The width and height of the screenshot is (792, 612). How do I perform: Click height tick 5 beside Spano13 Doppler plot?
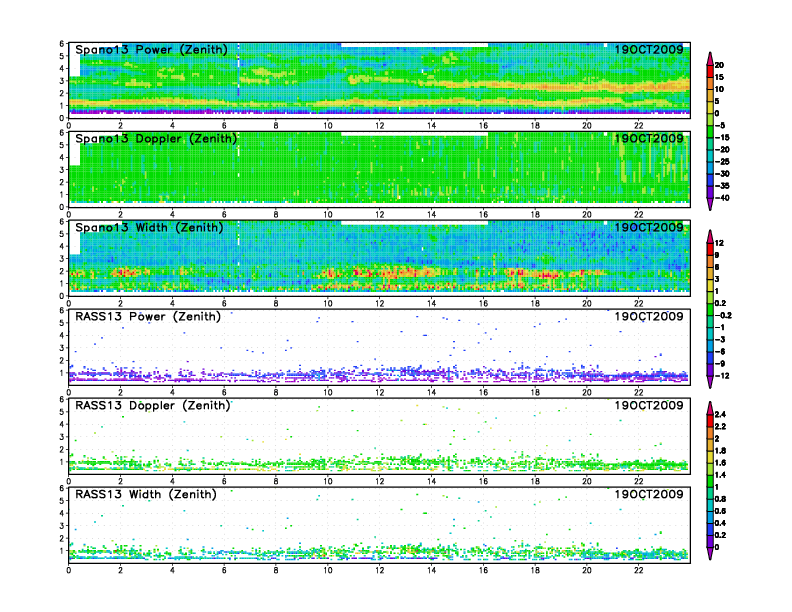pos(62,145)
